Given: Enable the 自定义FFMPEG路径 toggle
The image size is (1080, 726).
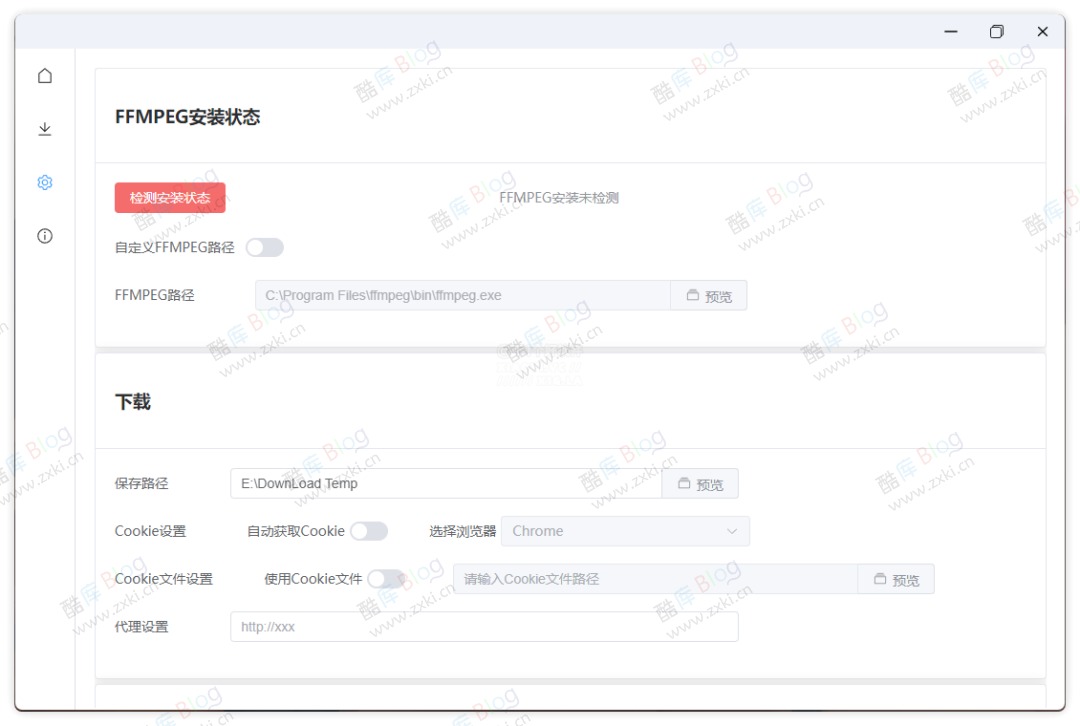Looking at the screenshot, I should click(264, 247).
